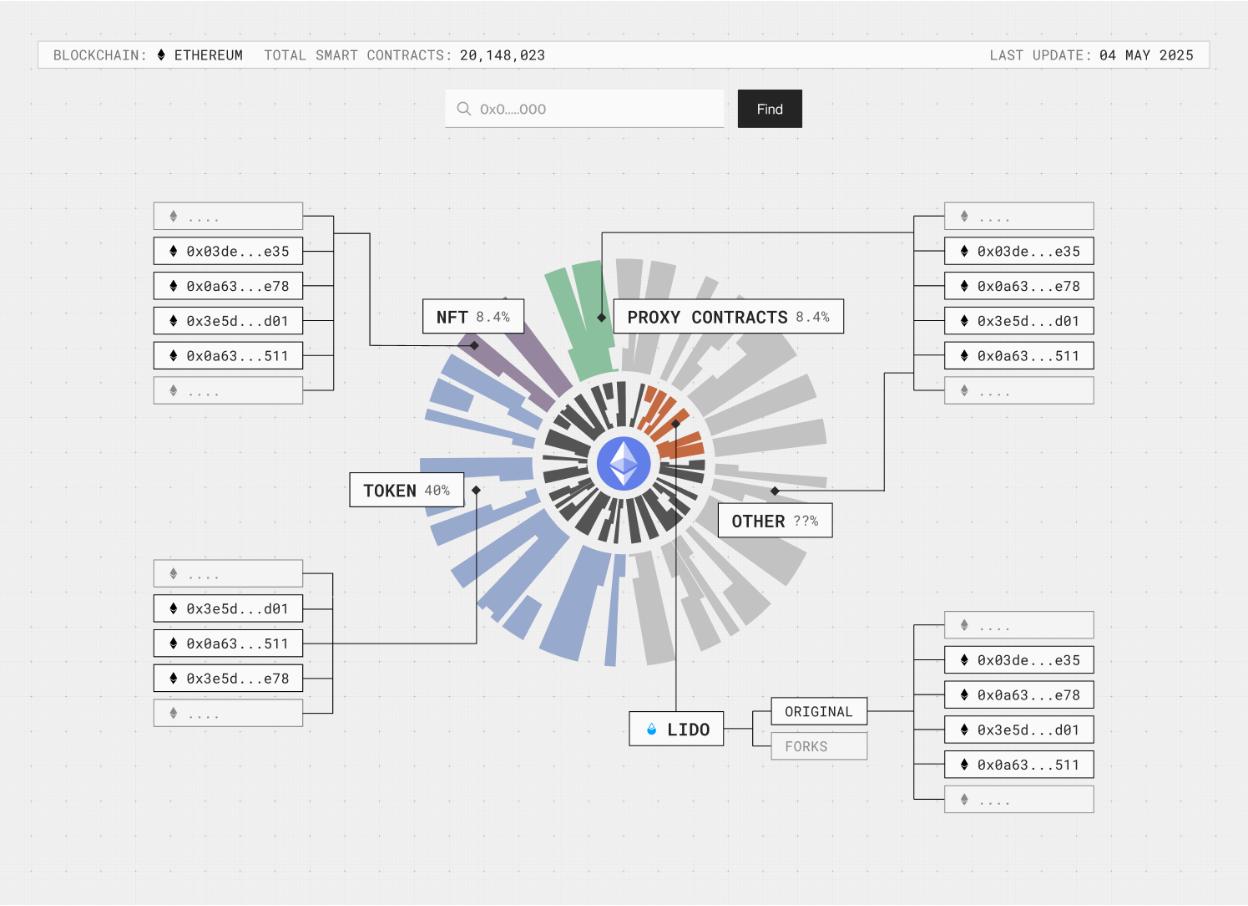Click the diamond marker on the purple NFT segment

474,345
